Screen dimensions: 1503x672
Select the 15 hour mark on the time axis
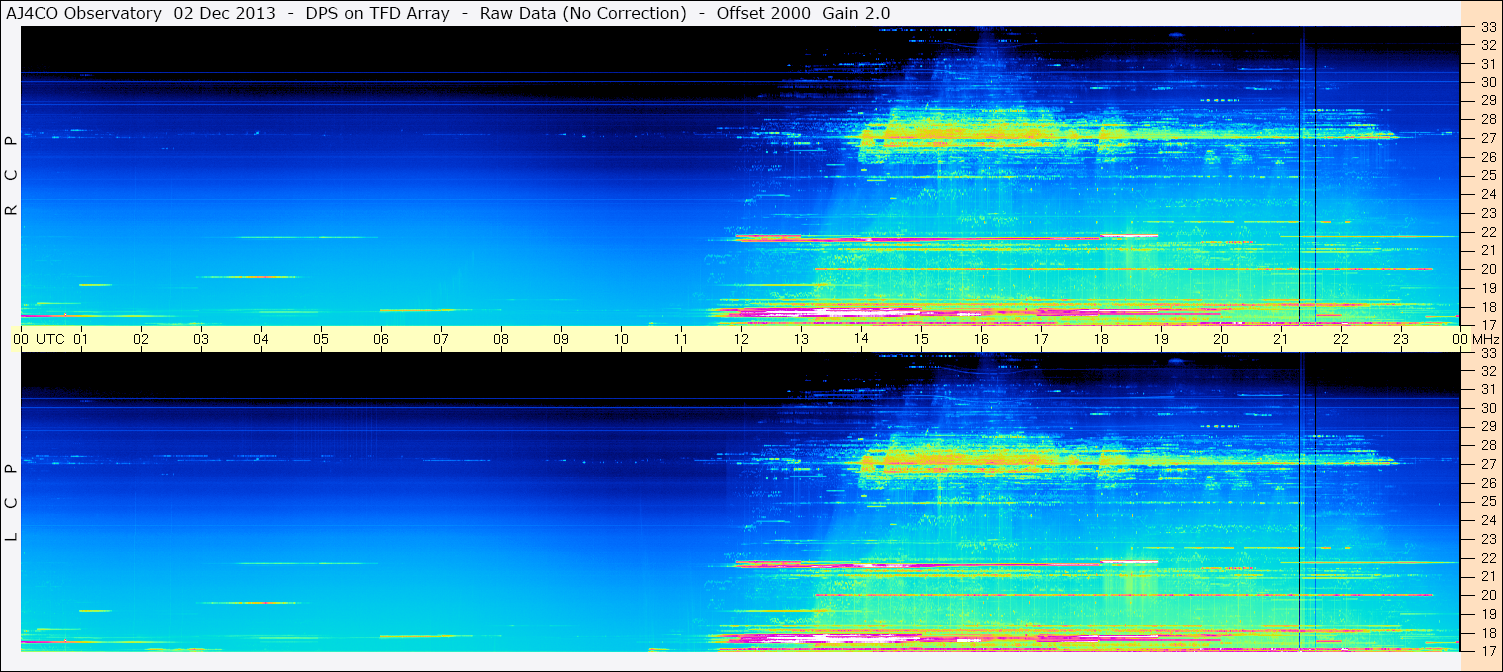(x=921, y=339)
